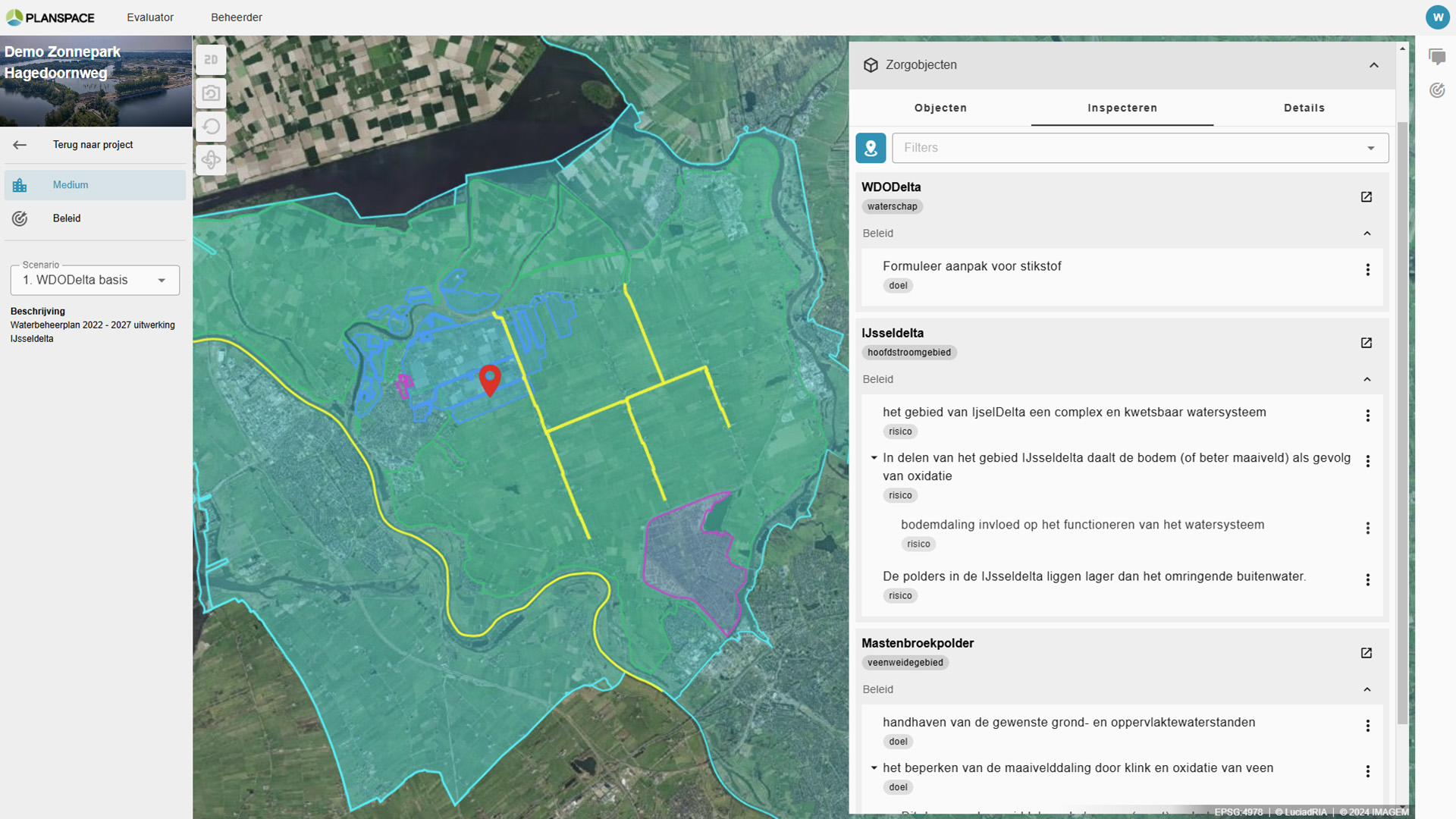The image size is (1456, 819).
Task: Switch to the Objecten tab
Action: [940, 108]
